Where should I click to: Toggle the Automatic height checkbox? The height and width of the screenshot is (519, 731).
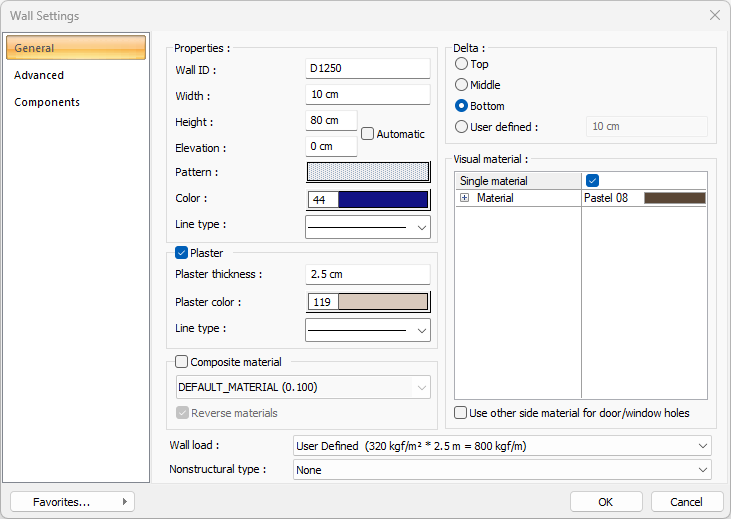[x=368, y=134]
